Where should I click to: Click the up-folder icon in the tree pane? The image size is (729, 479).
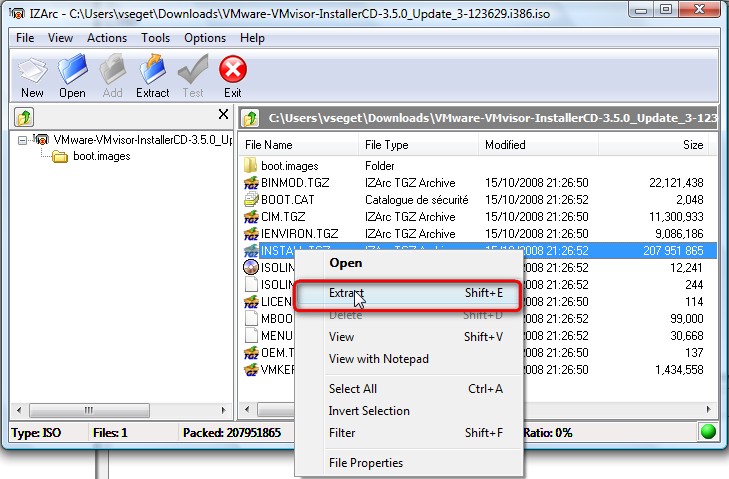point(24,117)
